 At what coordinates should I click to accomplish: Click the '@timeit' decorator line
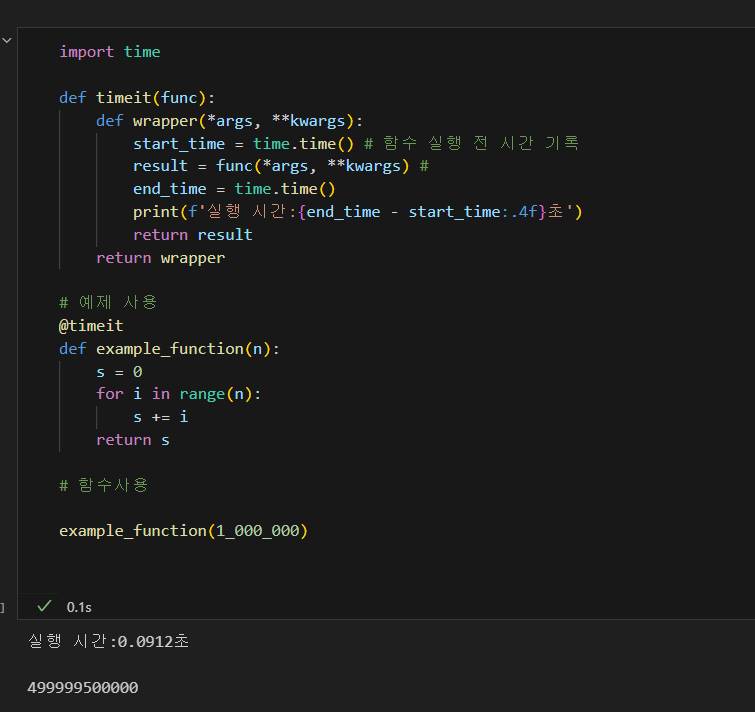pos(91,326)
